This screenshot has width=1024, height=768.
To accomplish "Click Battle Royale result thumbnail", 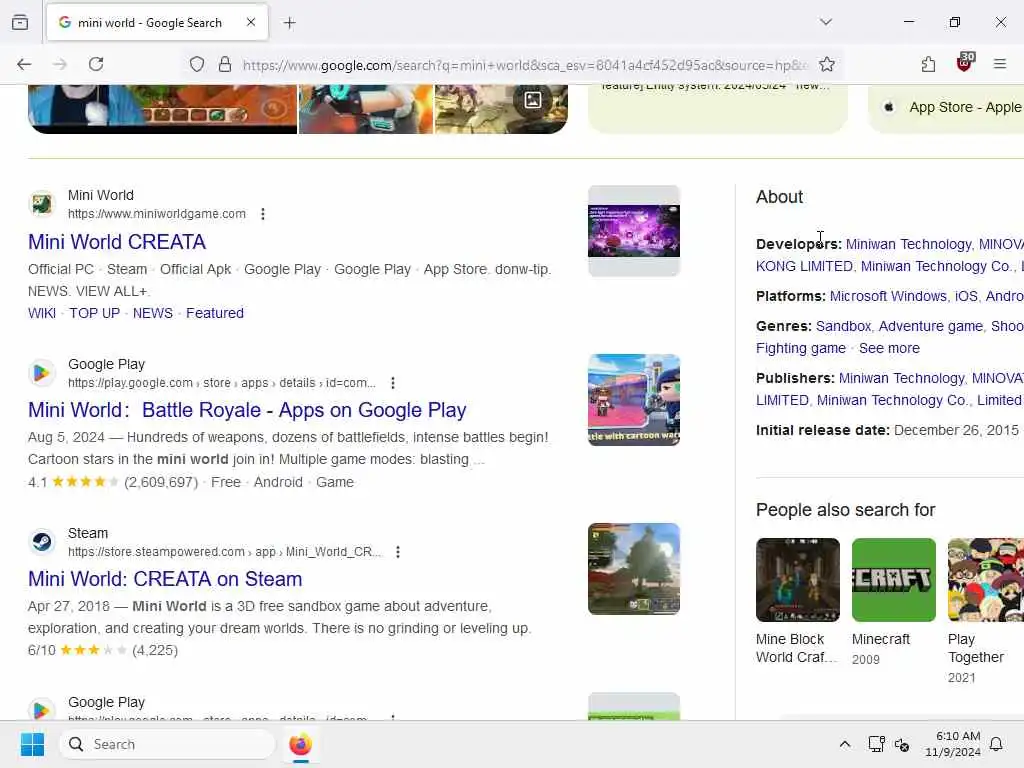I will (x=633, y=400).
